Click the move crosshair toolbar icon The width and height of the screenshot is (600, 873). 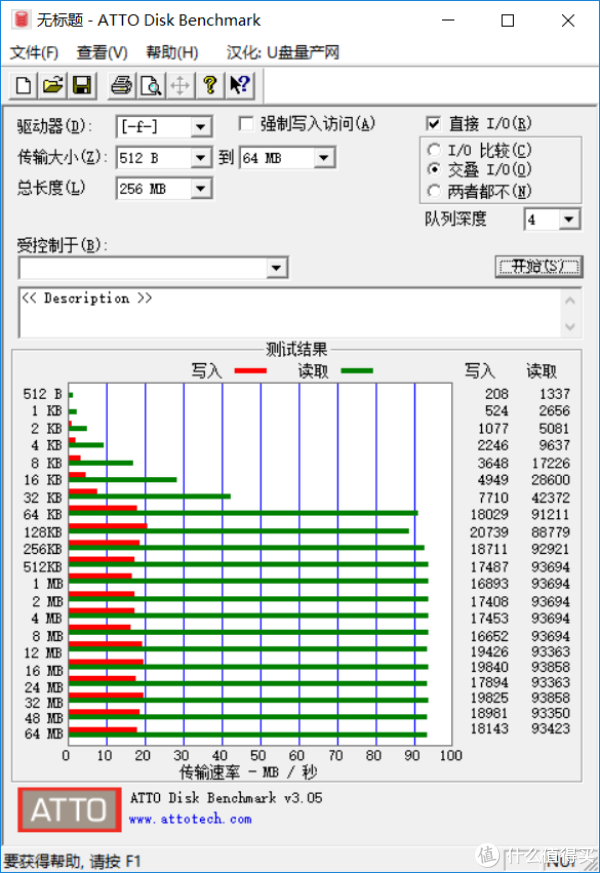[x=180, y=86]
